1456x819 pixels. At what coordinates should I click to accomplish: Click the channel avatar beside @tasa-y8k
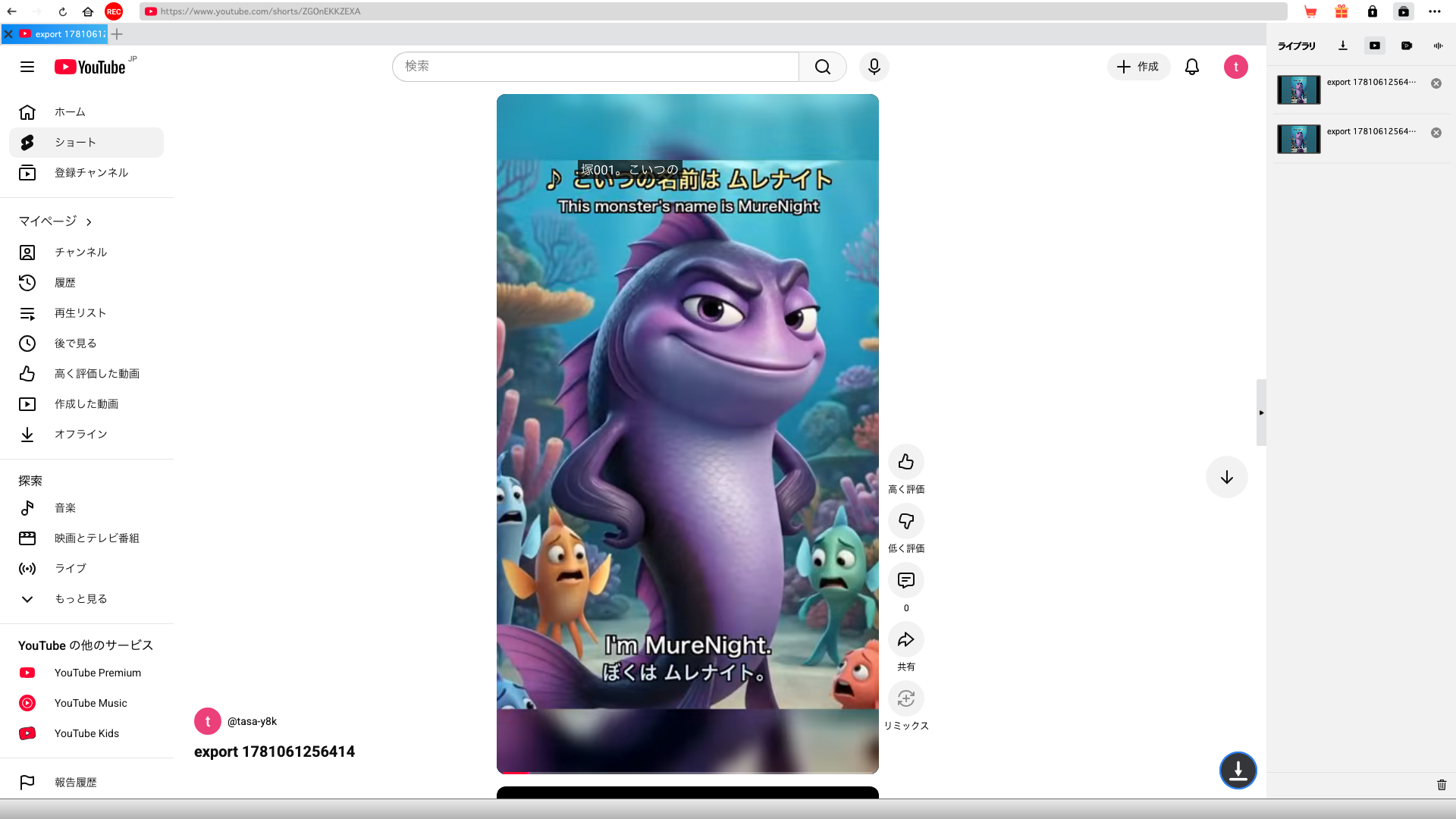tap(208, 721)
